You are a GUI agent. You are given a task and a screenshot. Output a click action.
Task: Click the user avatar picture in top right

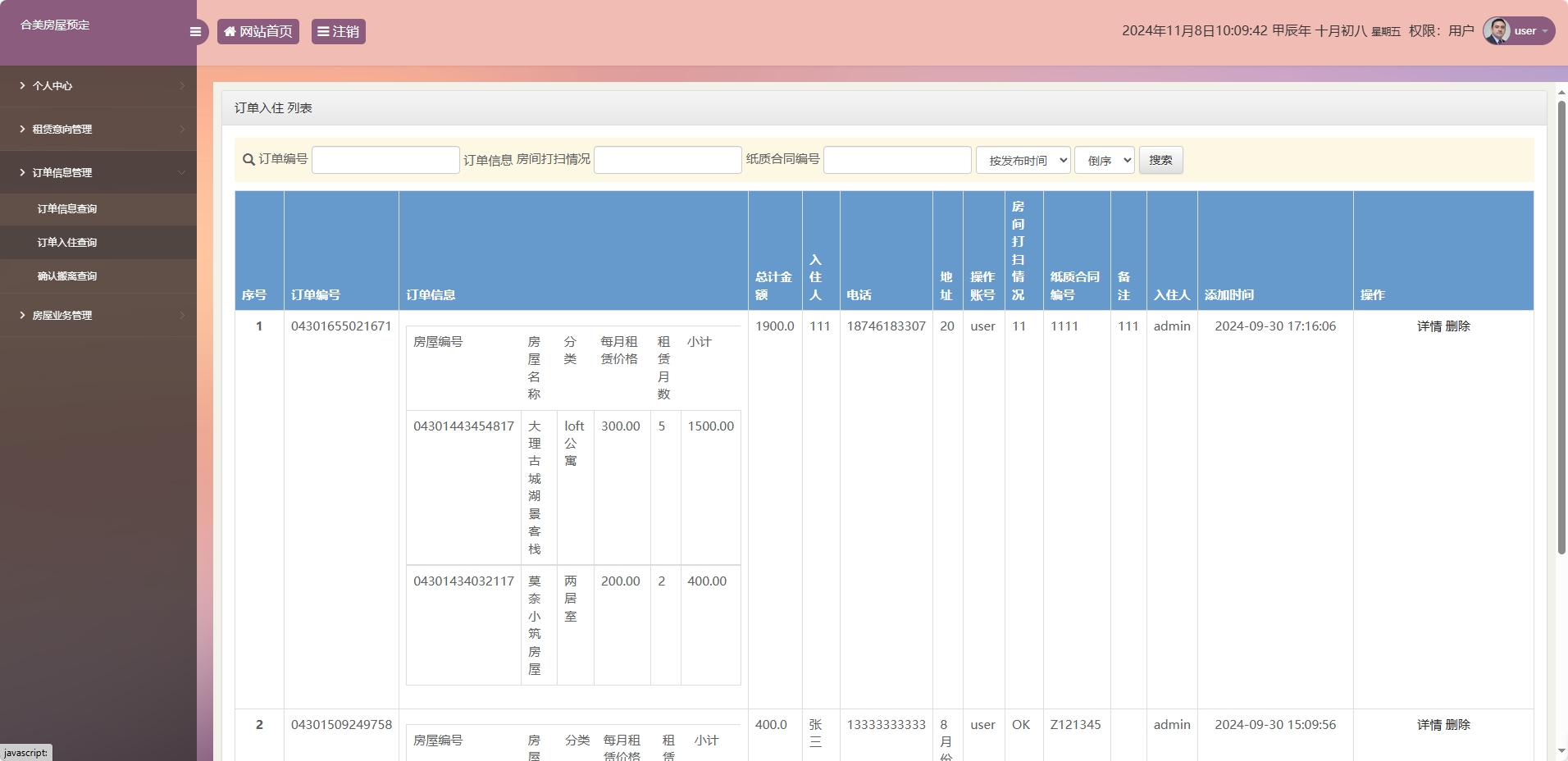coord(1497,30)
